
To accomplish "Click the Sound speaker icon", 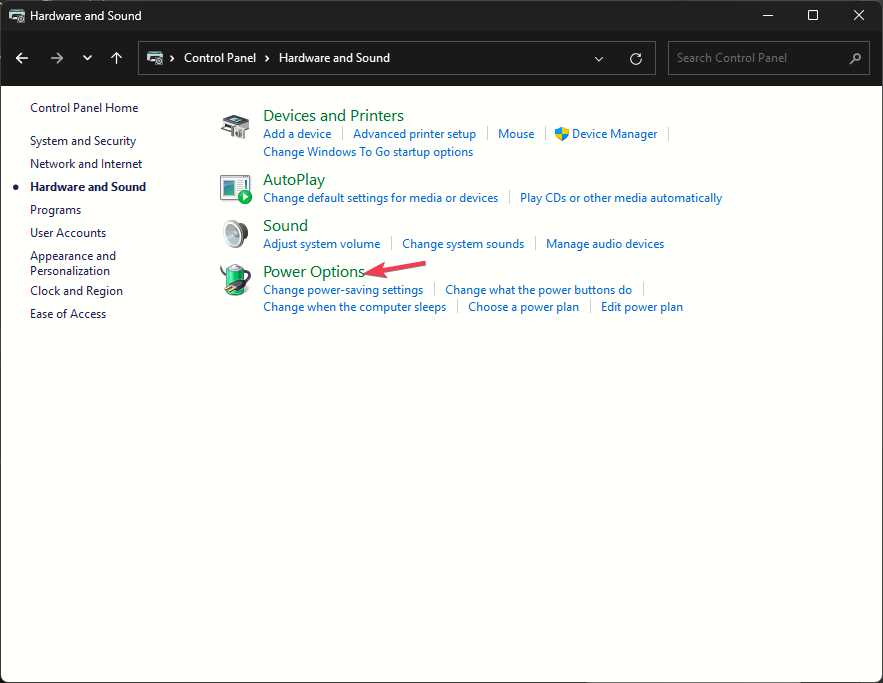I will (234, 233).
